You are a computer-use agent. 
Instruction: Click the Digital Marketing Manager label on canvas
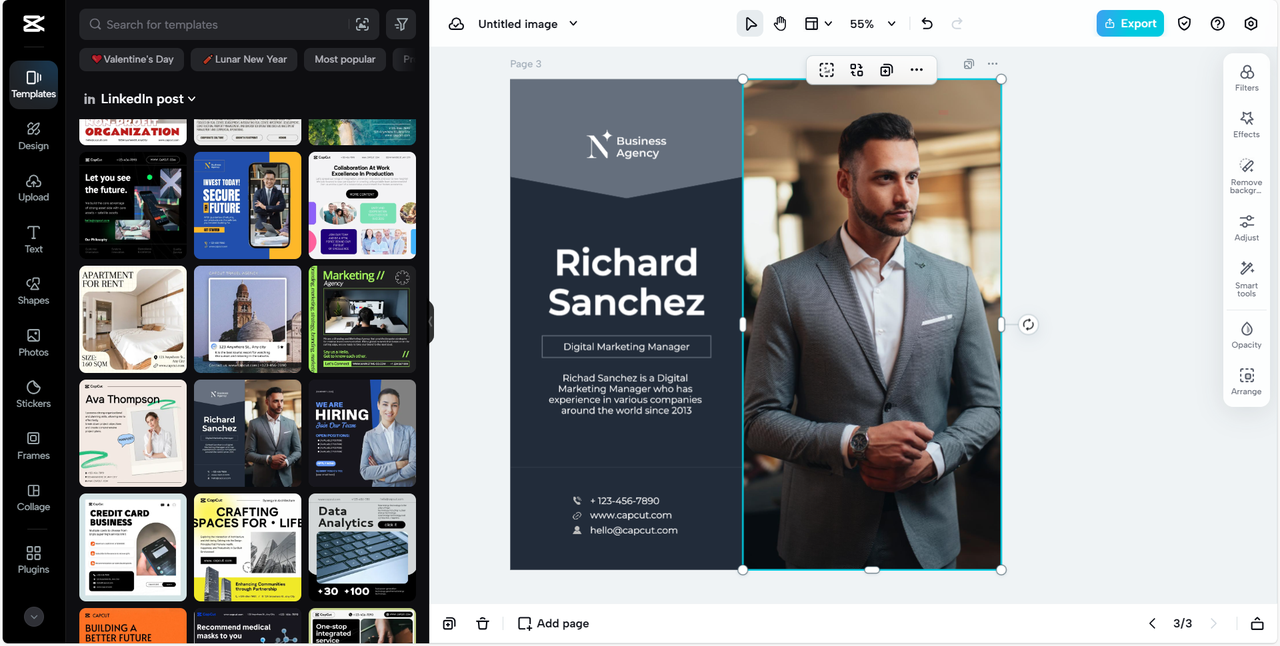point(626,347)
